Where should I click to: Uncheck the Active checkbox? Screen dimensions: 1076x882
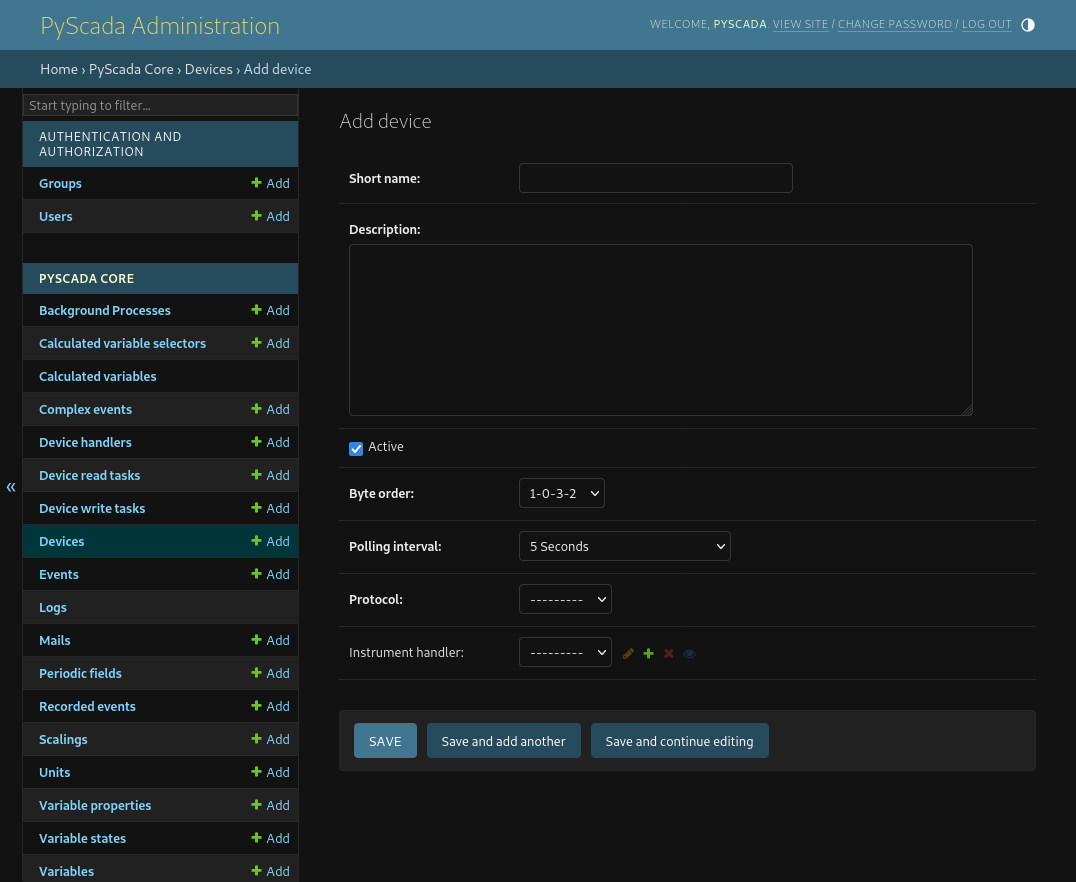coord(355,448)
